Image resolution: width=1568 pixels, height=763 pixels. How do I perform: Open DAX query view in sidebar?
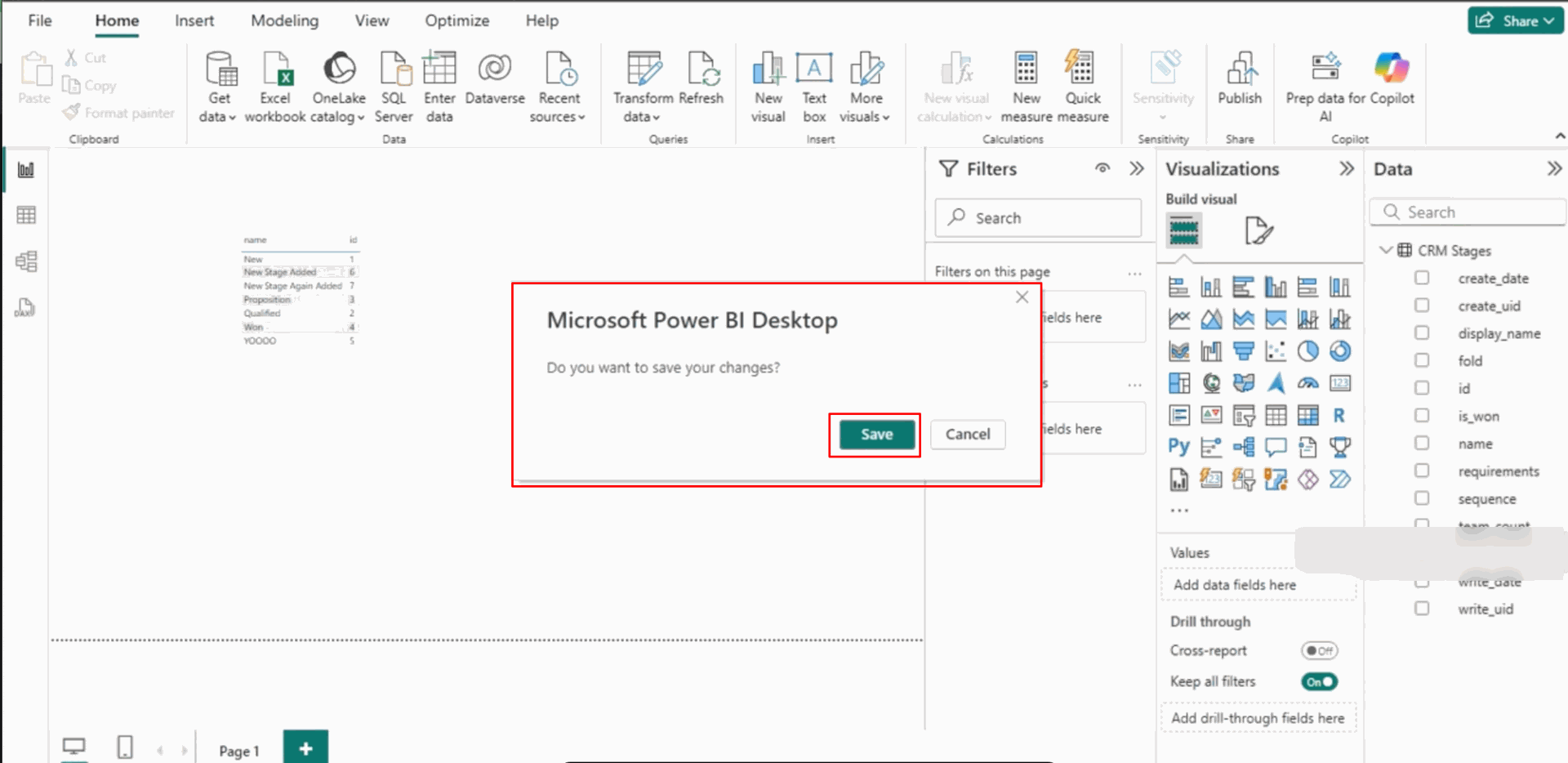coord(26,307)
